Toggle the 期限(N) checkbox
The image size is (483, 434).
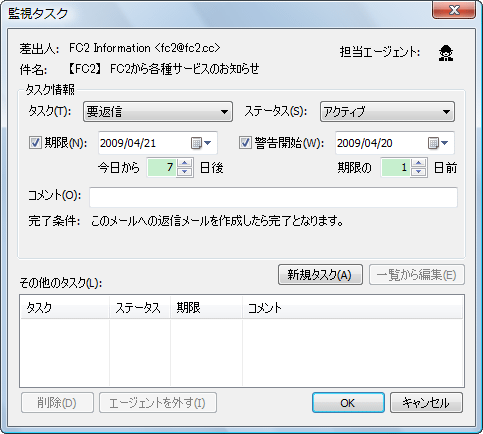(35, 143)
